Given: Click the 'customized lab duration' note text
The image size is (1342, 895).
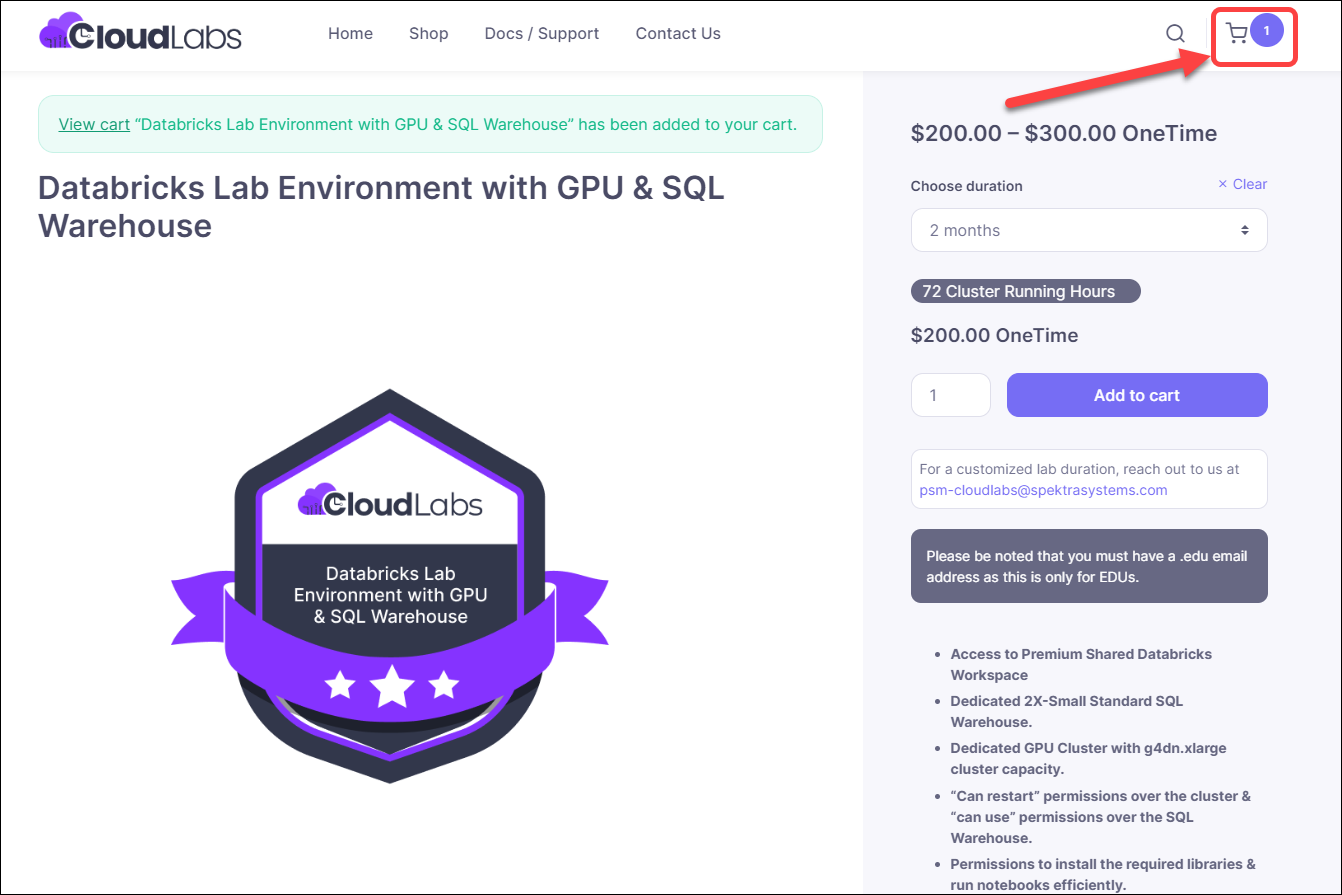Looking at the screenshot, I should [1079, 468].
